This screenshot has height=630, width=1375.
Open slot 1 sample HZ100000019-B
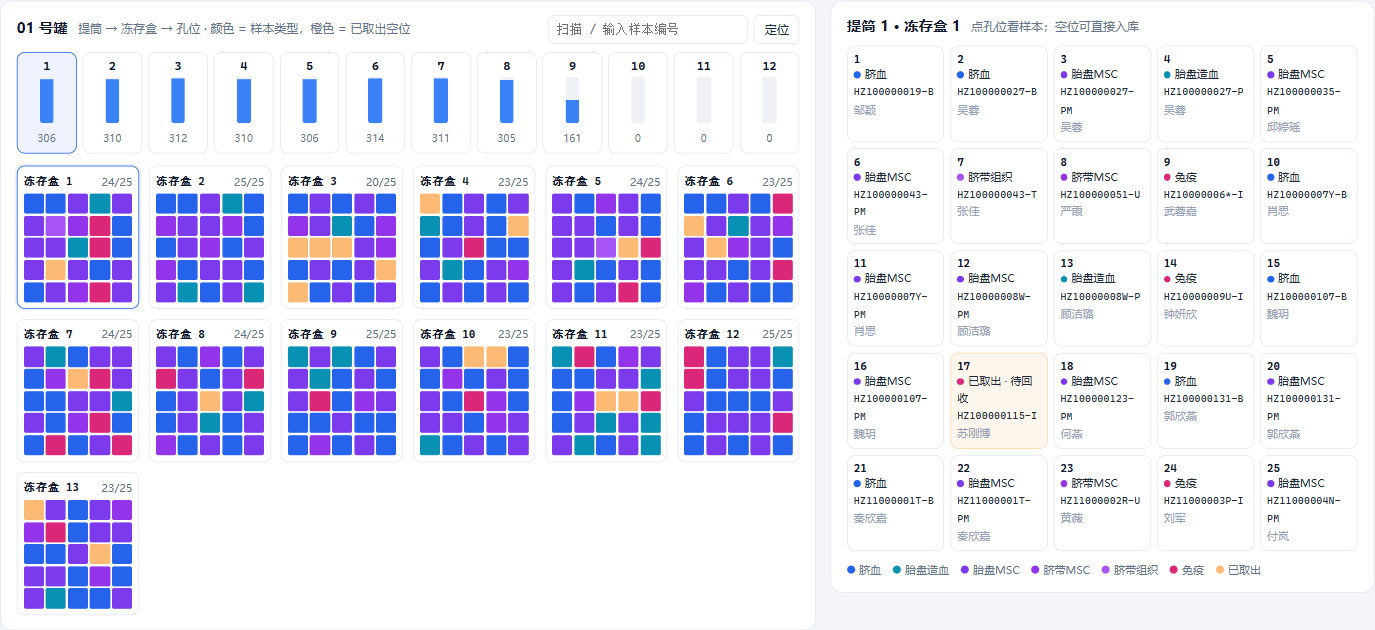893,94
